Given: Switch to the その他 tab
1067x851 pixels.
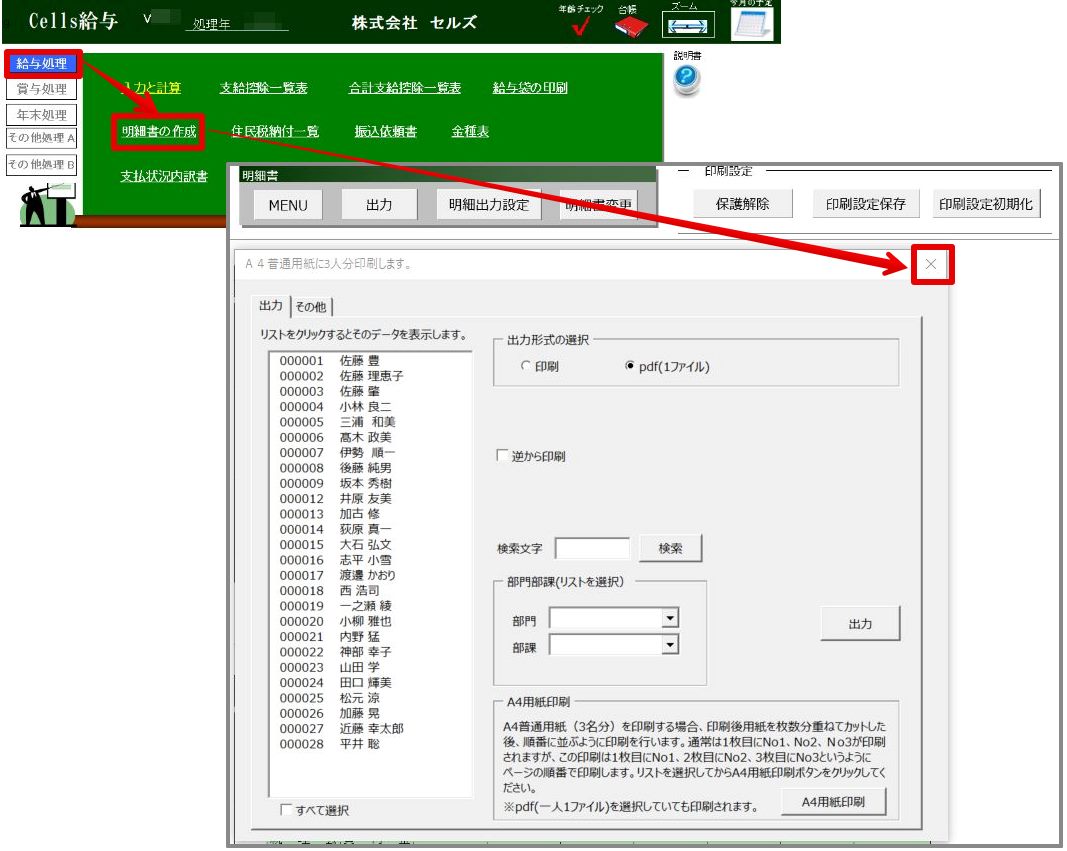Looking at the screenshot, I should (311, 307).
